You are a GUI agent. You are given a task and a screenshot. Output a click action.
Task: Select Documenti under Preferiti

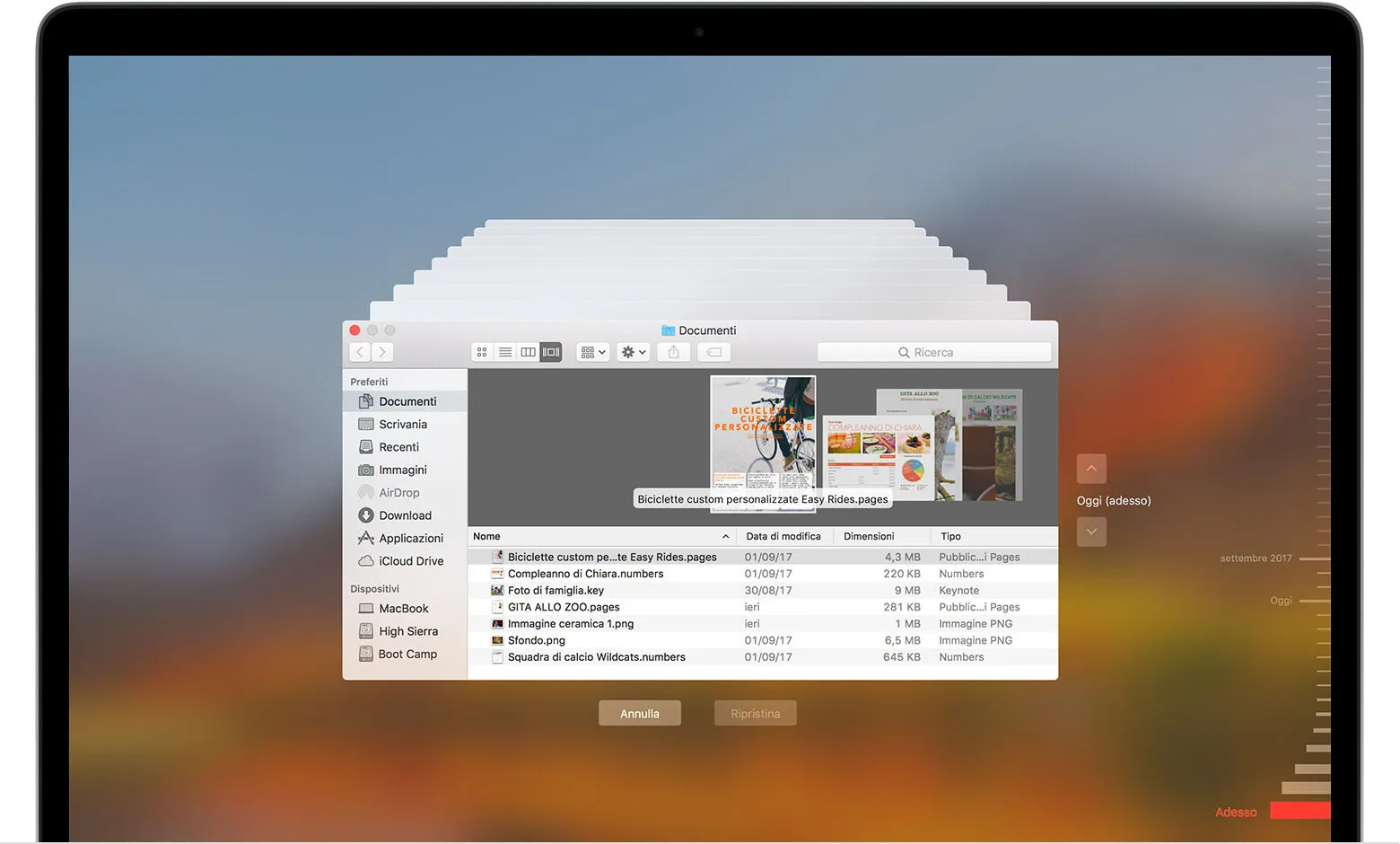click(408, 401)
